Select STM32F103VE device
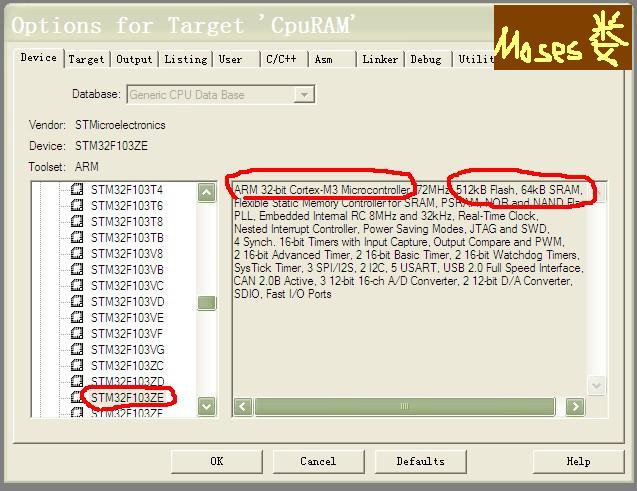 pyautogui.click(x=127, y=318)
